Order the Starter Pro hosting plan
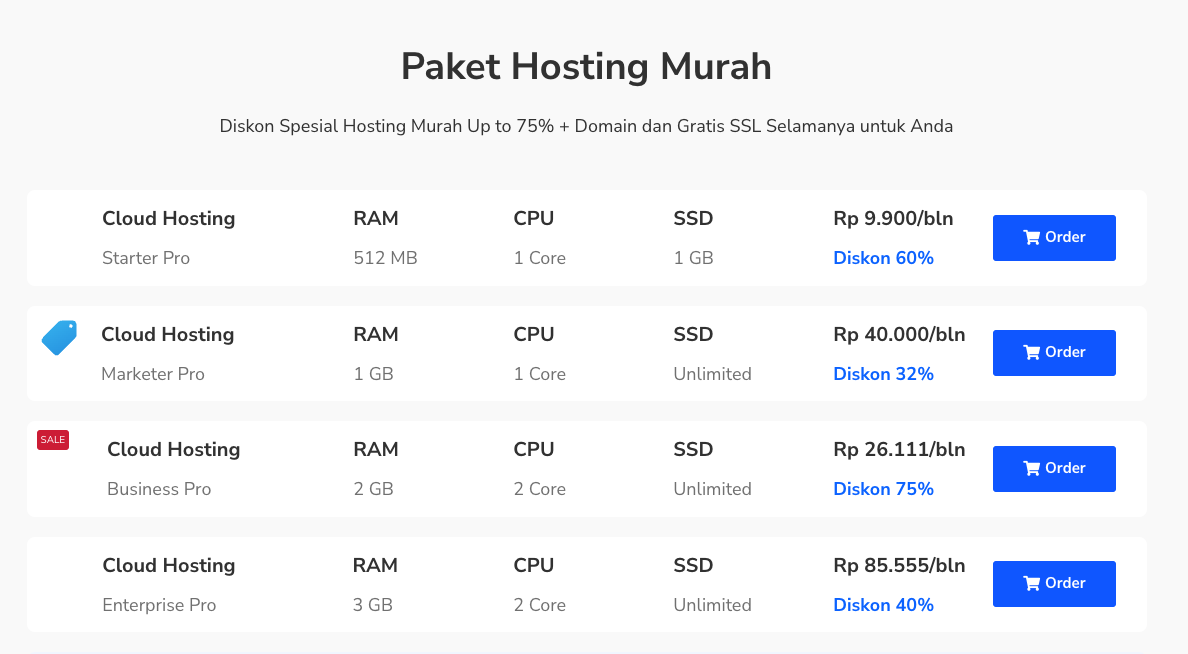The height and width of the screenshot is (654, 1188). point(1054,238)
